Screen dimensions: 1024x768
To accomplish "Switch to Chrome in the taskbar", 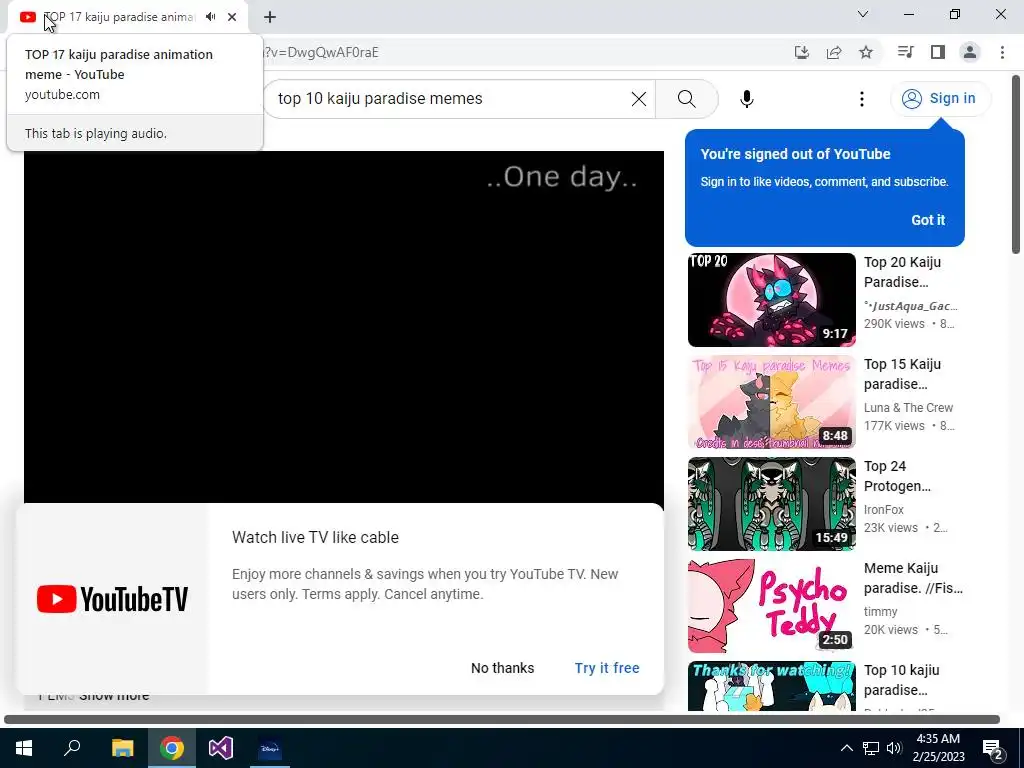I will pyautogui.click(x=172, y=748).
